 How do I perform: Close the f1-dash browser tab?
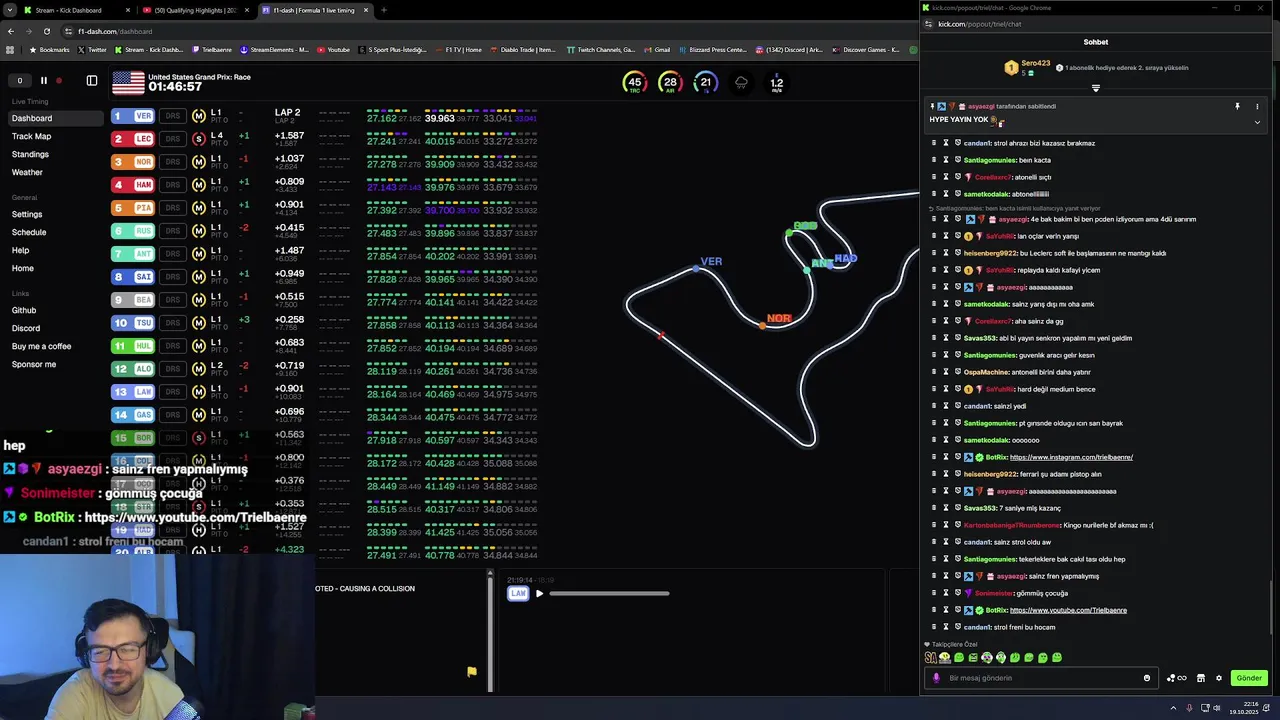(x=366, y=10)
